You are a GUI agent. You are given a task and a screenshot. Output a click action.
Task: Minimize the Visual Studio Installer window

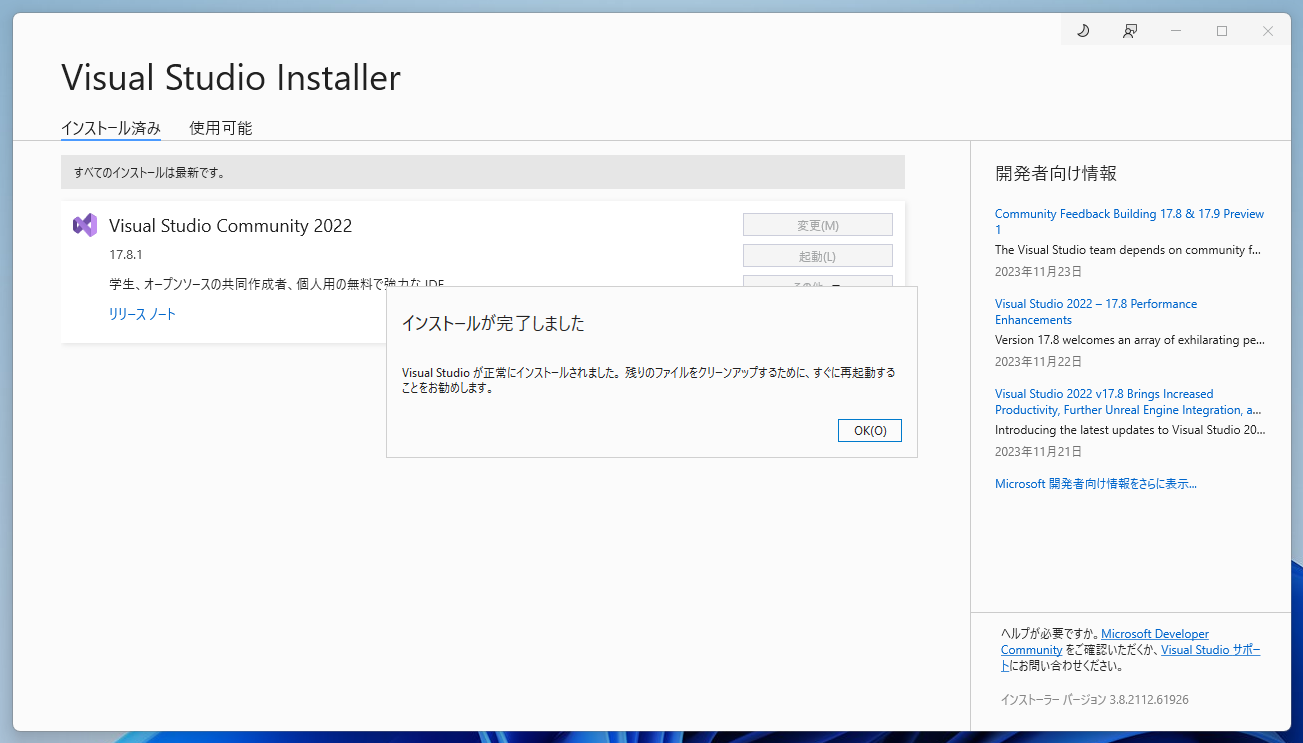pos(1175,31)
